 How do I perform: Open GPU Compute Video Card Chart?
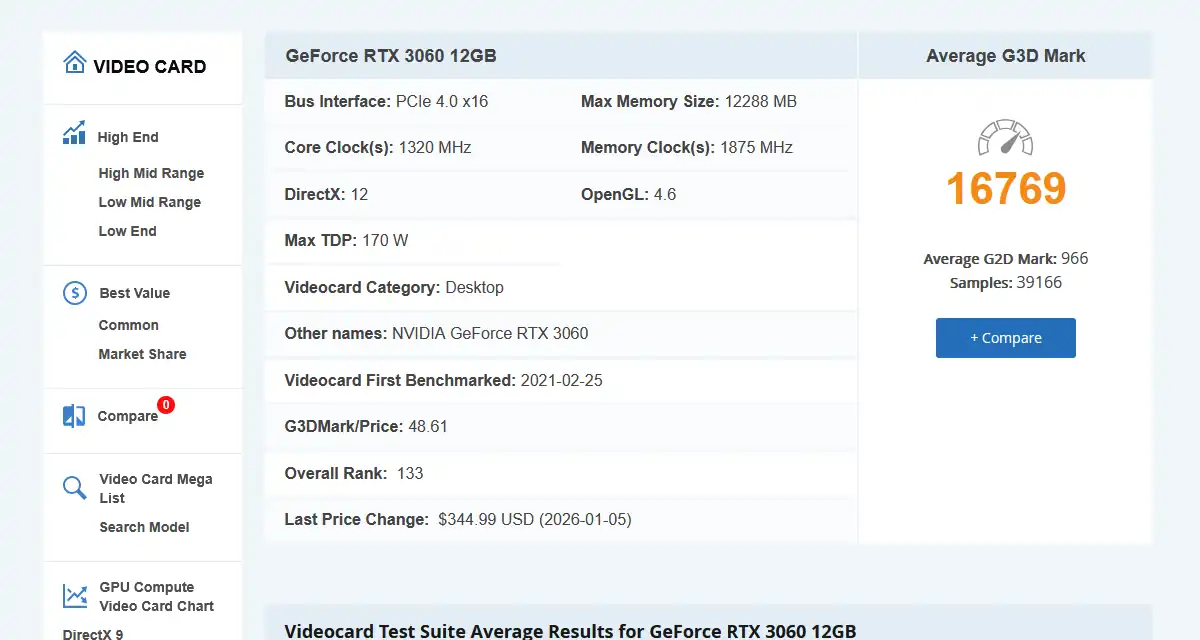click(x=156, y=596)
